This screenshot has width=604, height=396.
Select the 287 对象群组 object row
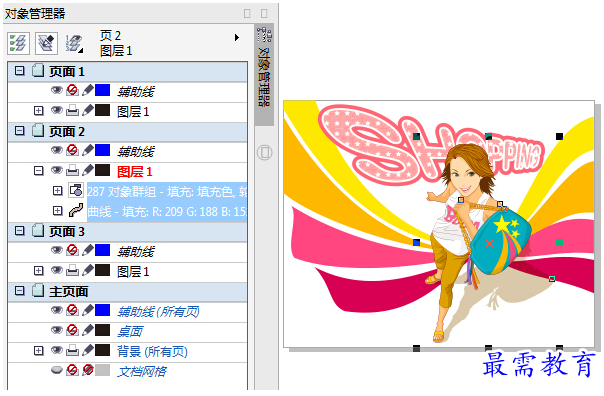[167, 191]
